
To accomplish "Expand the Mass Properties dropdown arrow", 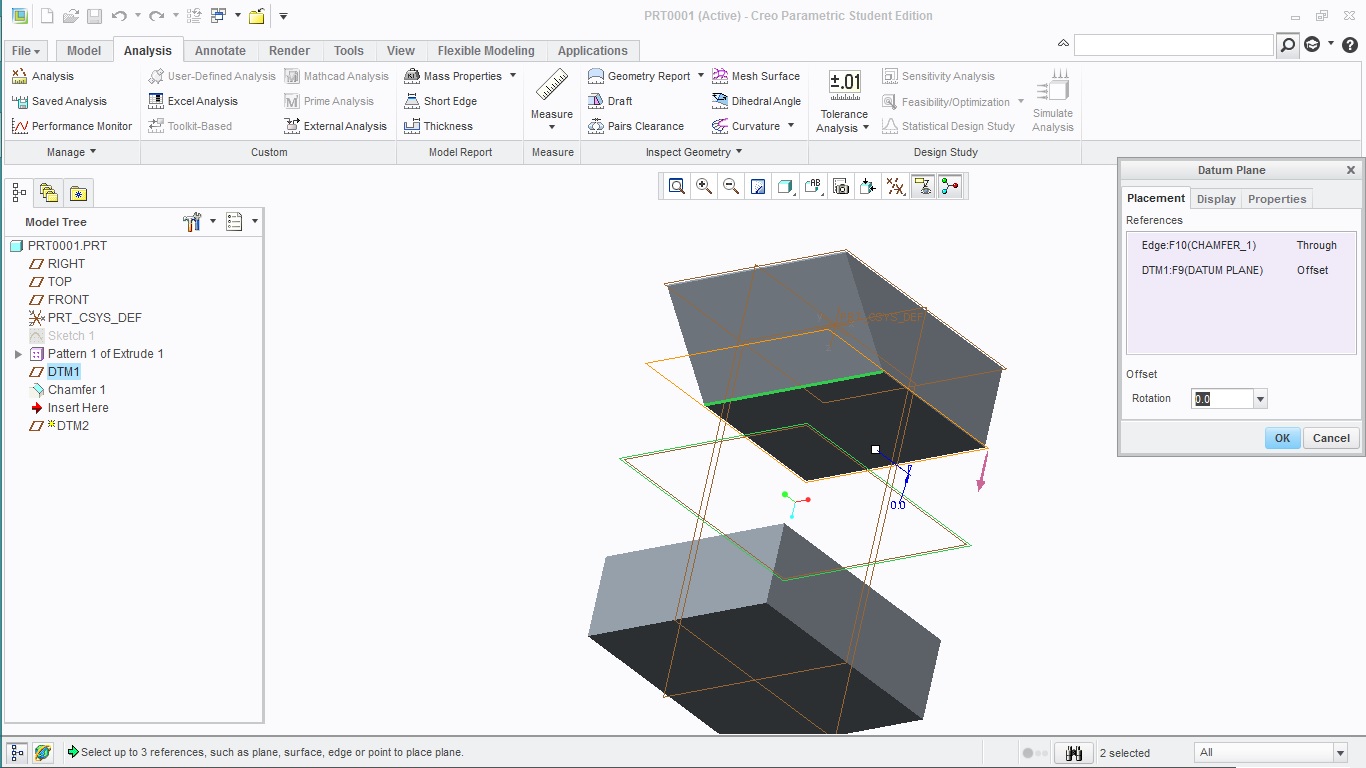I will pos(513,75).
